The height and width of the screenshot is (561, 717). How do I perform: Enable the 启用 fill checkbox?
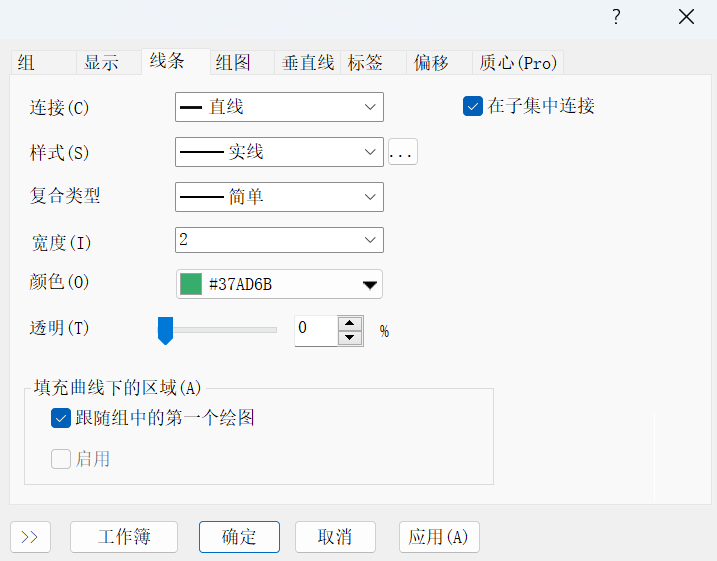click(x=61, y=459)
